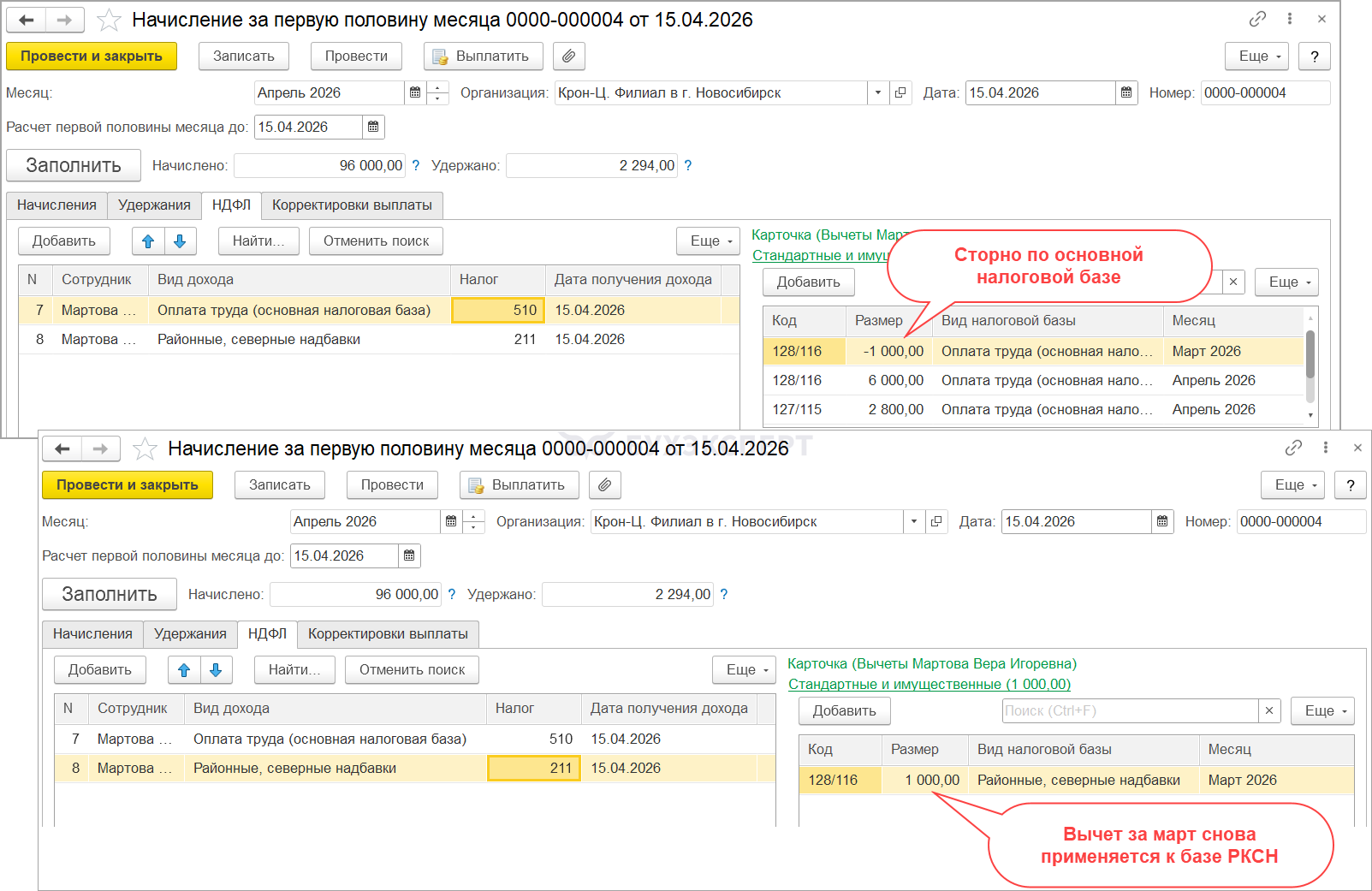The image size is (1372, 891).
Task: Open attached files paperclip in the upper window
Action: point(568,56)
